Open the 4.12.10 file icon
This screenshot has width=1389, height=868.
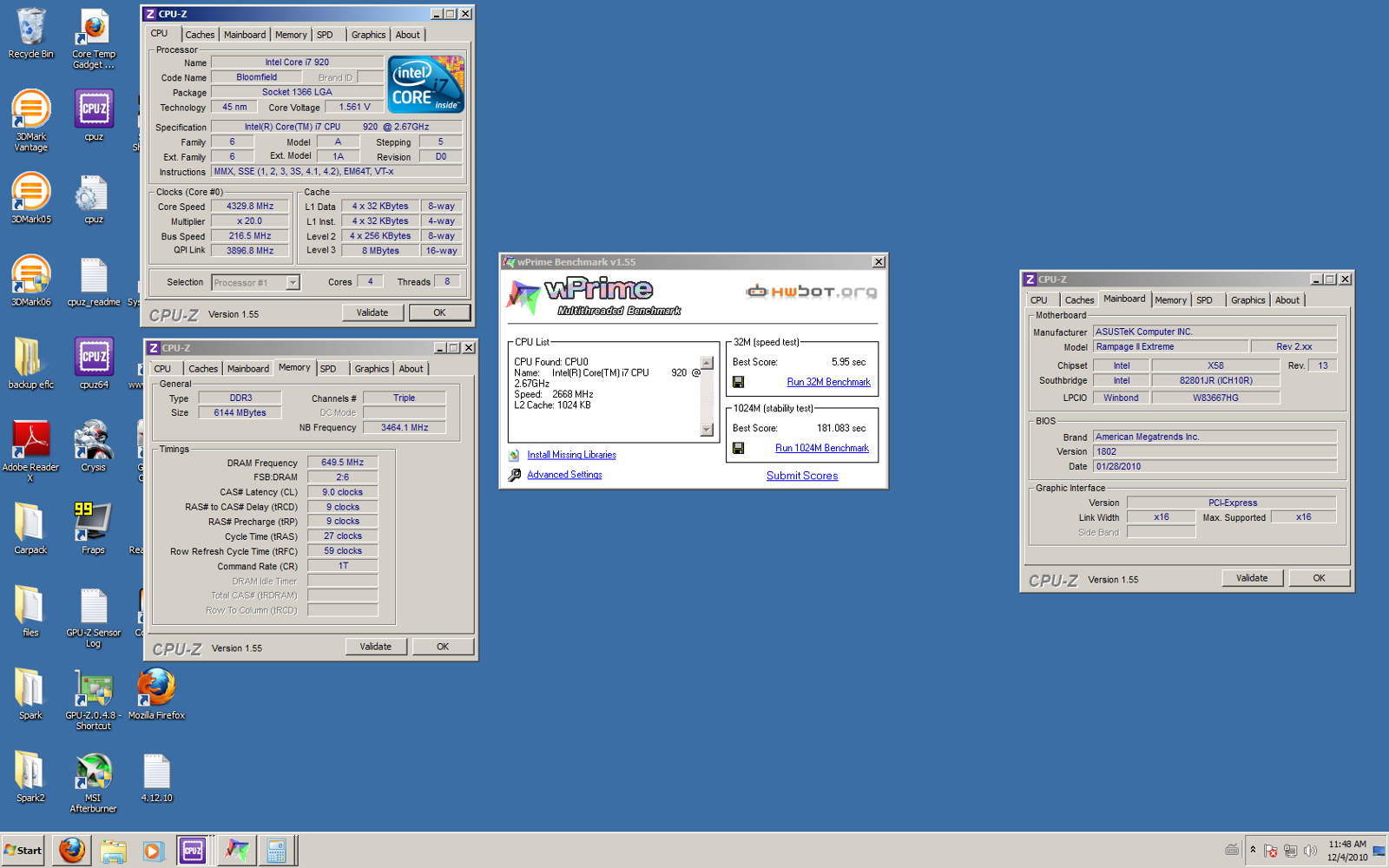coord(156,777)
